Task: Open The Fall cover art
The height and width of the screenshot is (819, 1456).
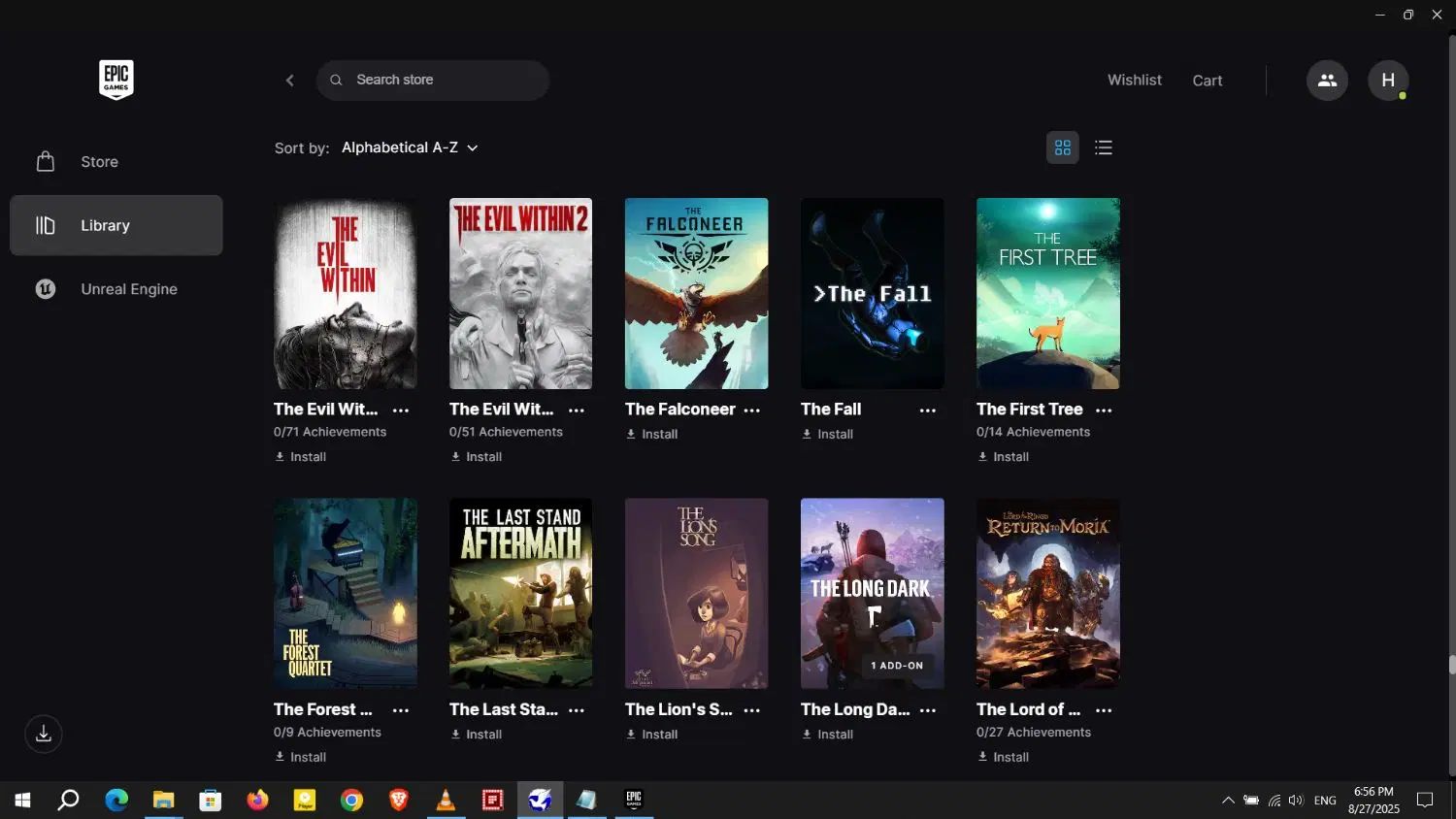Action: 872,293
